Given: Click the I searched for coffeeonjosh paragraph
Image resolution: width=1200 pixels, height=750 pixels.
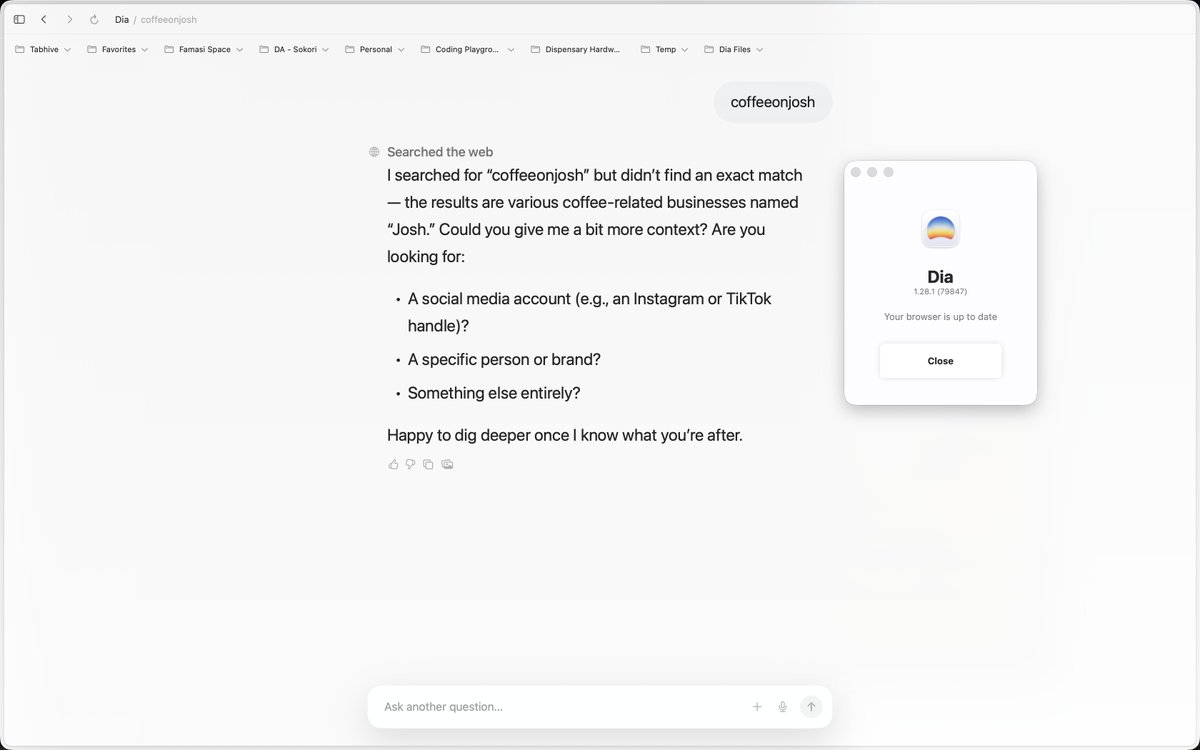Looking at the screenshot, I should (595, 216).
